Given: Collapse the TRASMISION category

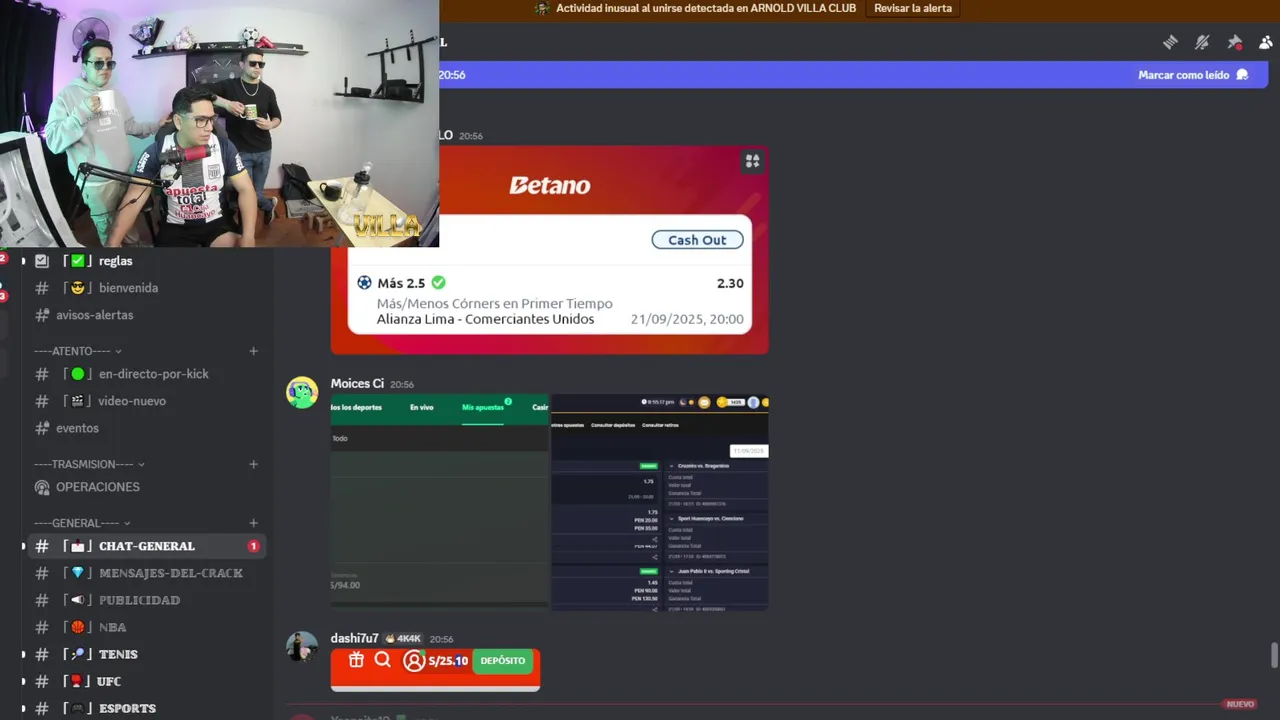Looking at the screenshot, I should pos(89,464).
